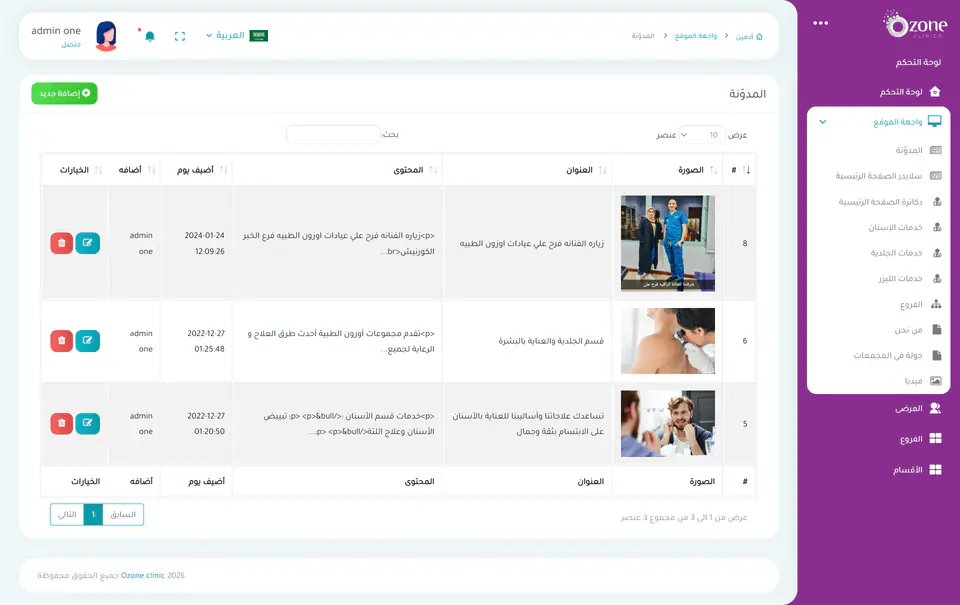
Task: Open the three-dots sidebar menu
Action: click(x=820, y=23)
